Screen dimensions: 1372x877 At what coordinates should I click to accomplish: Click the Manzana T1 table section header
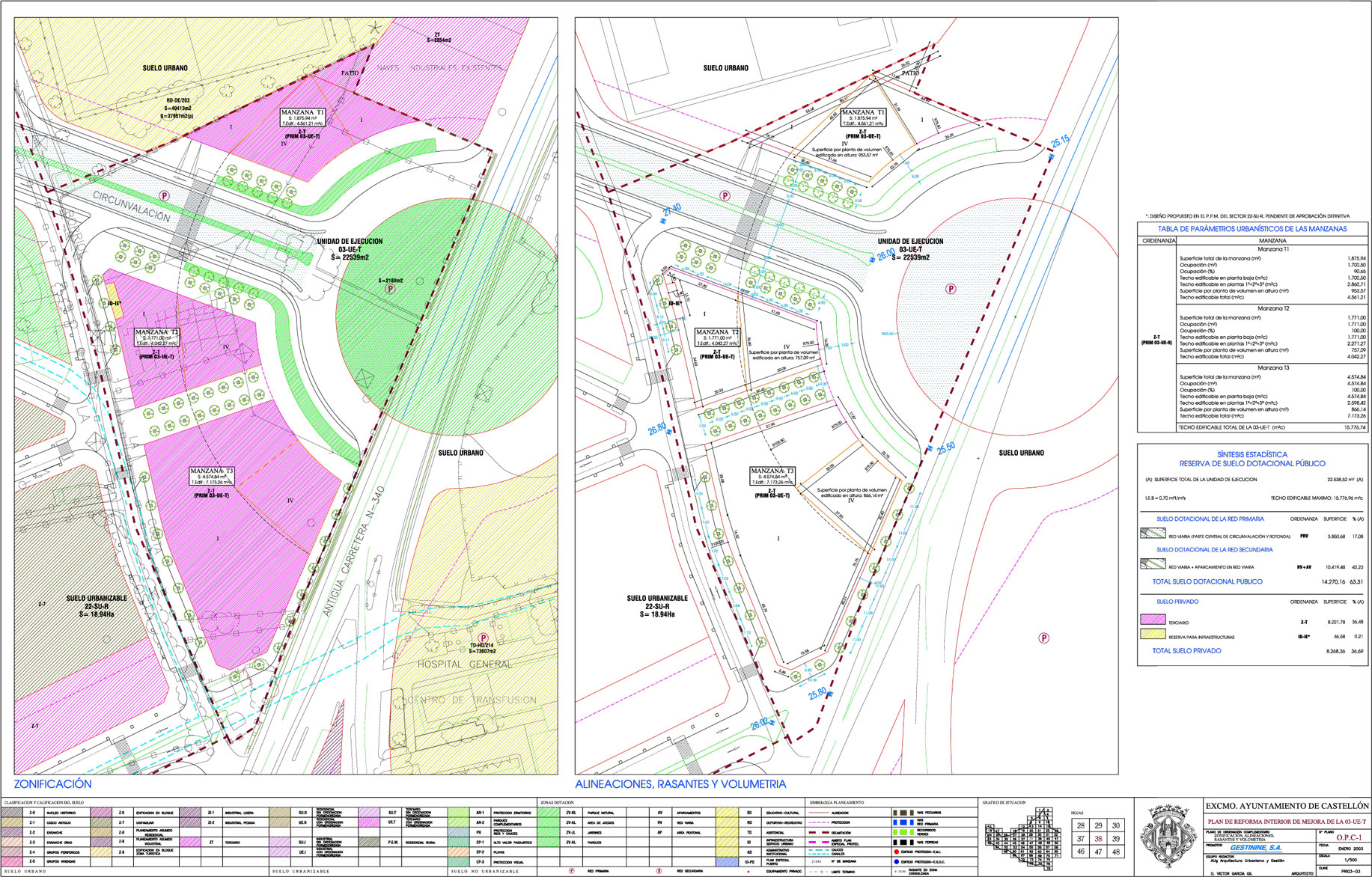pyautogui.click(x=1273, y=249)
